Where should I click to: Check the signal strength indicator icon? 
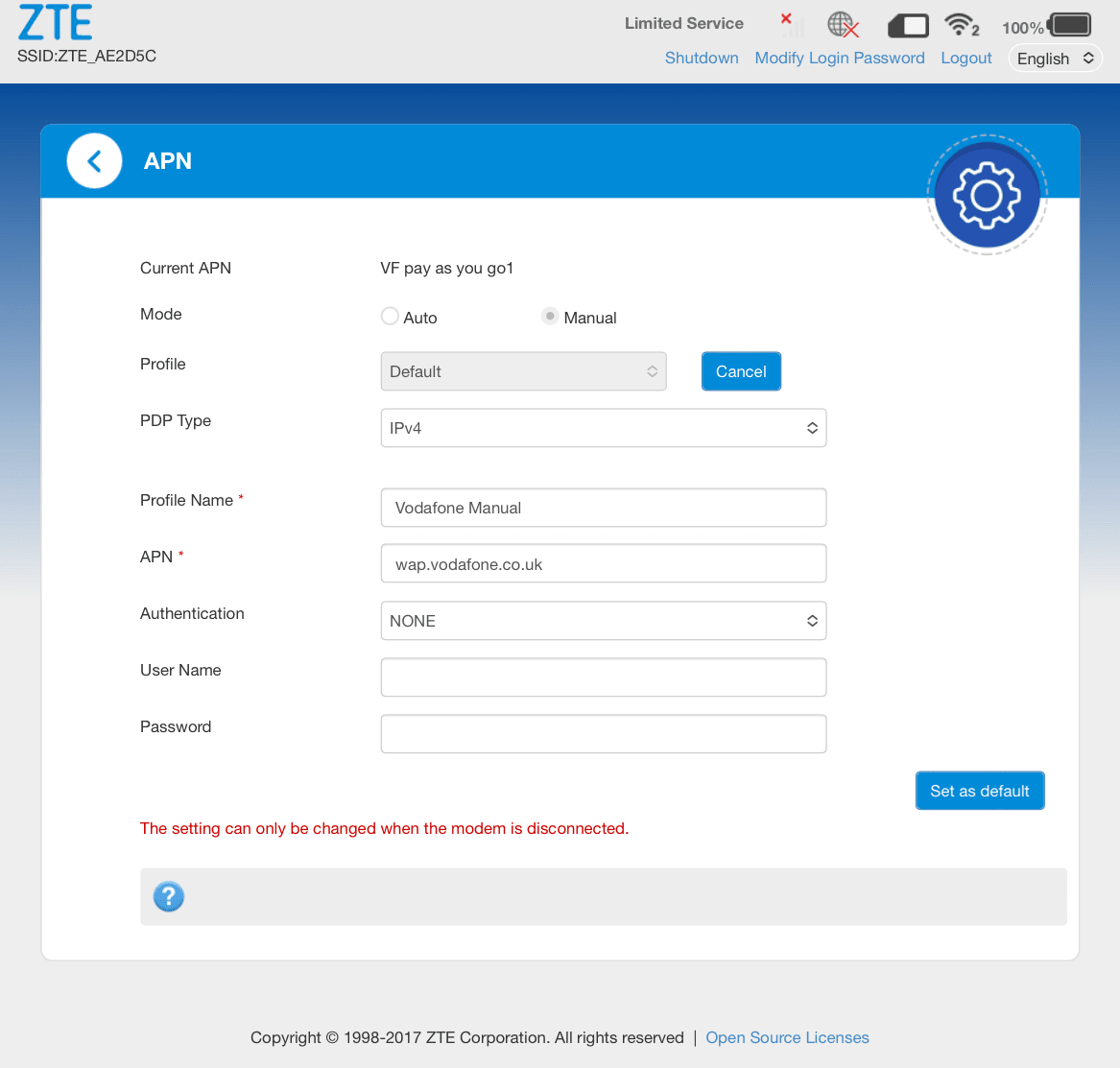[792, 24]
